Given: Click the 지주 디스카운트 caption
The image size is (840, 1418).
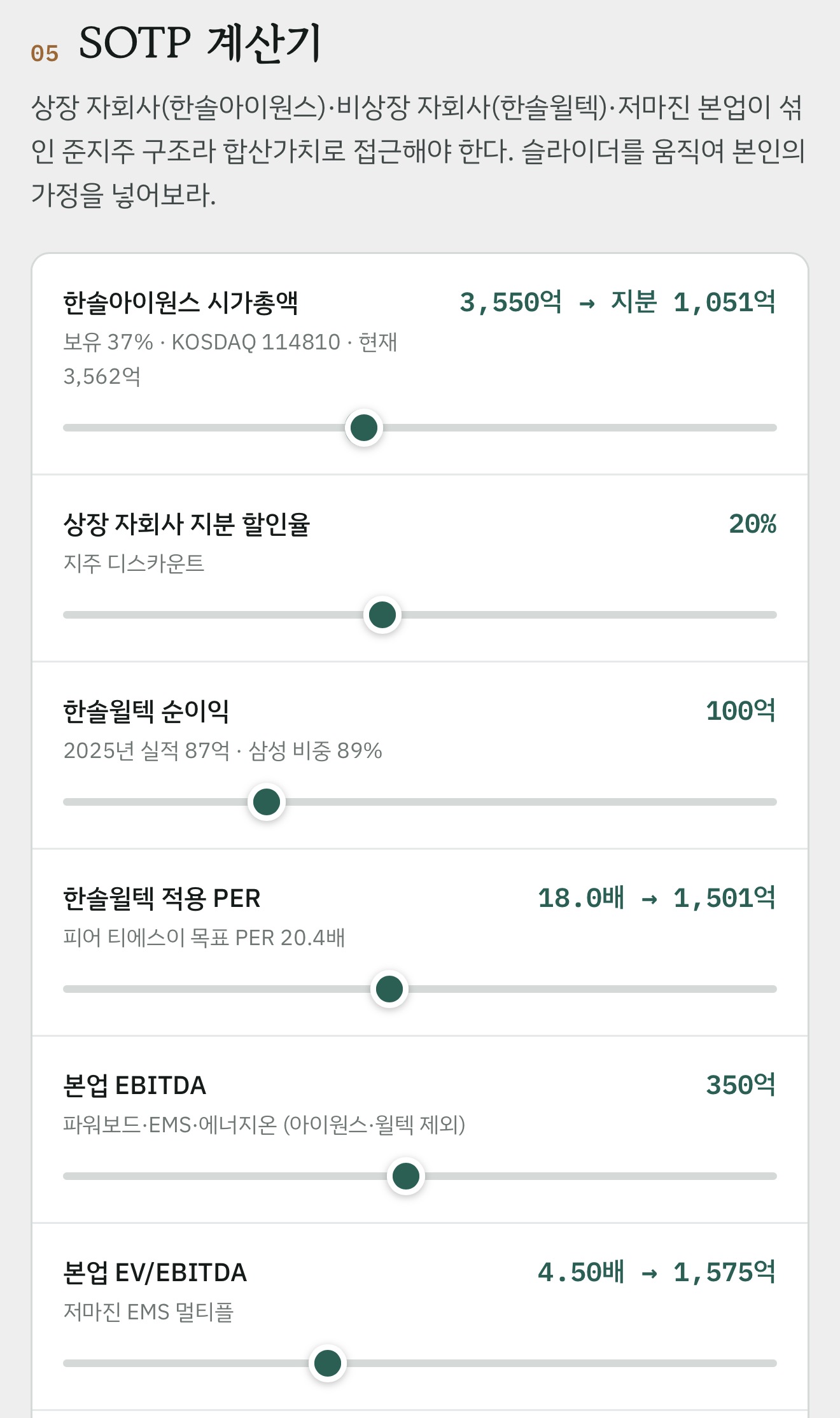Looking at the screenshot, I should pyautogui.click(x=134, y=563).
